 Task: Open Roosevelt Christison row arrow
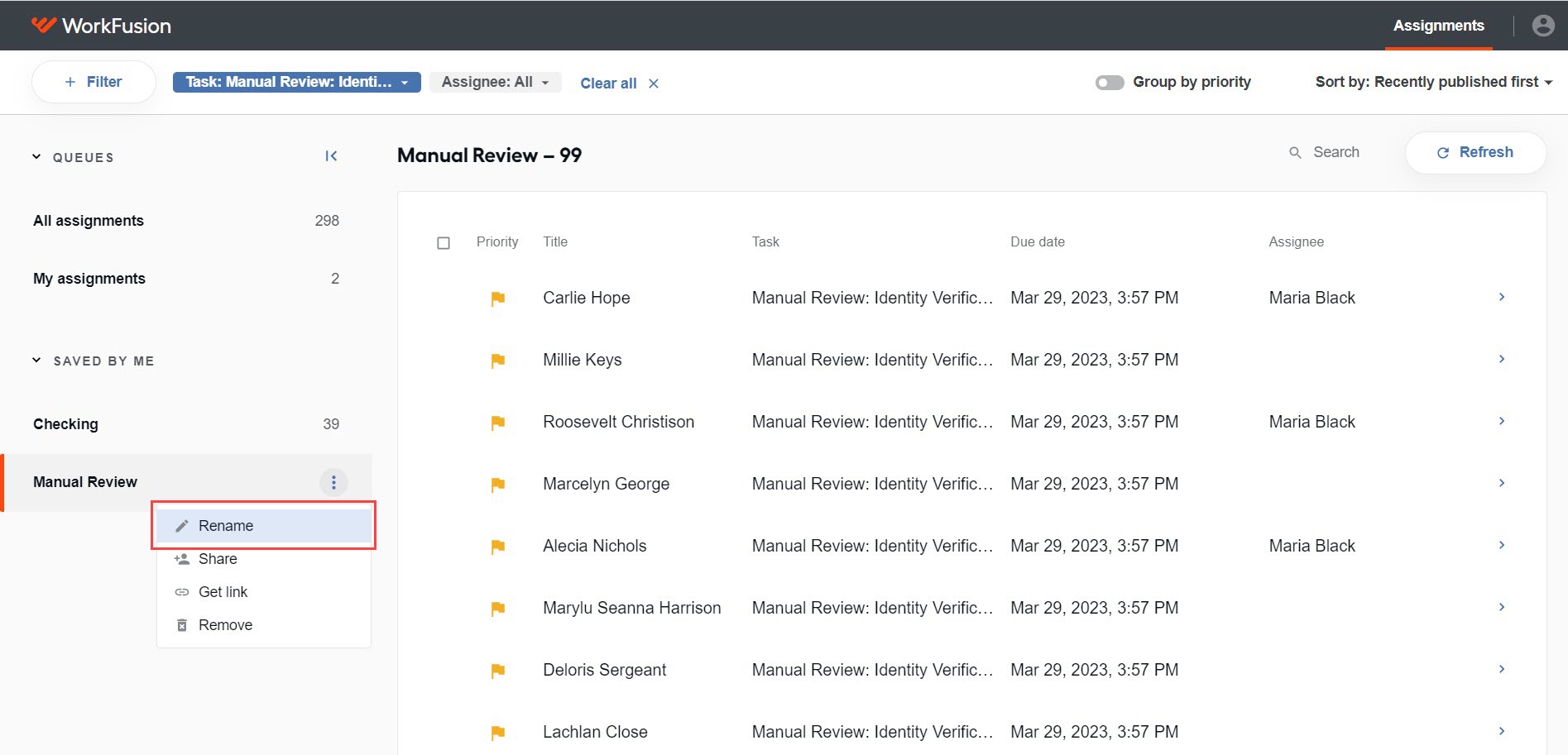pos(1501,421)
